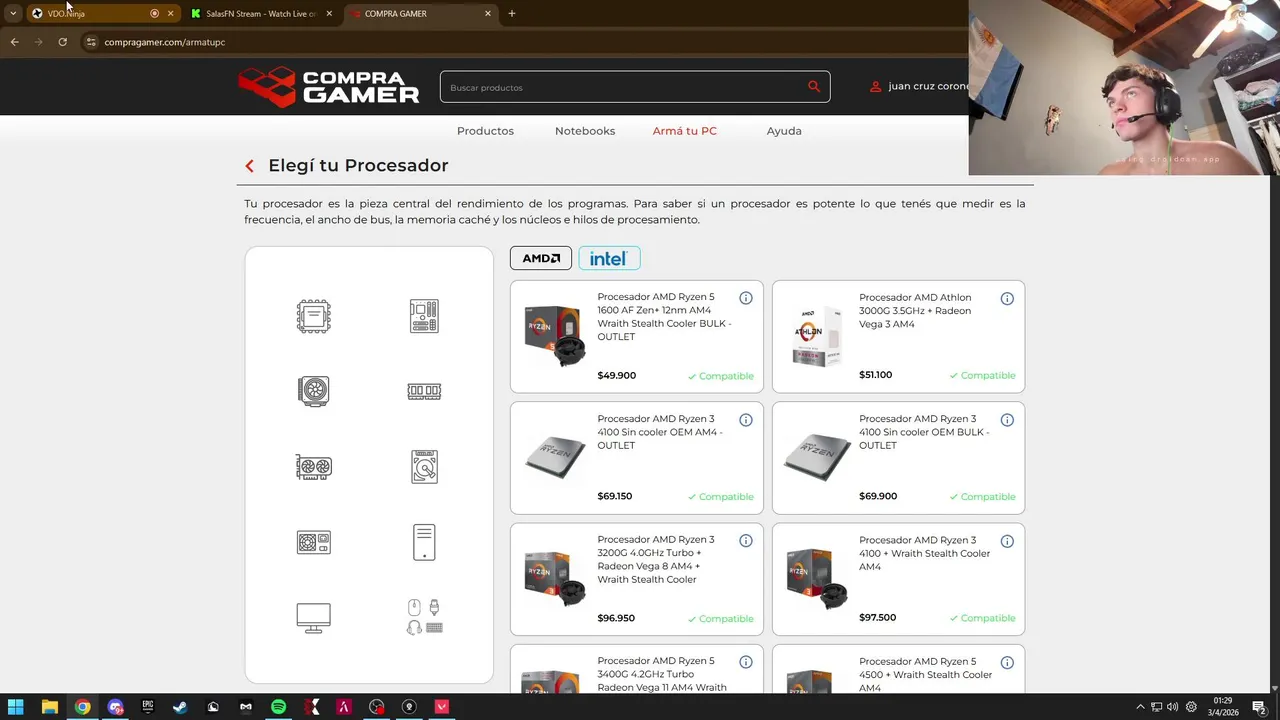
Task: Select the power supply component icon
Action: 313,542
